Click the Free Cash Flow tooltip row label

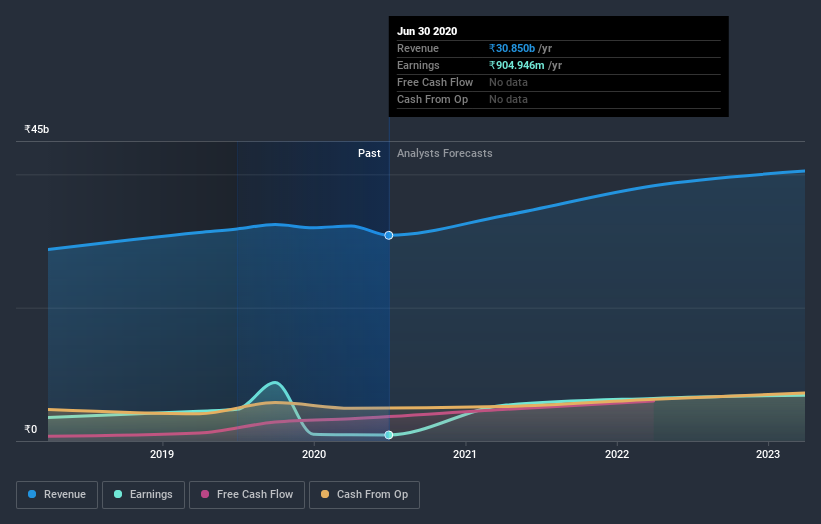tap(435, 82)
